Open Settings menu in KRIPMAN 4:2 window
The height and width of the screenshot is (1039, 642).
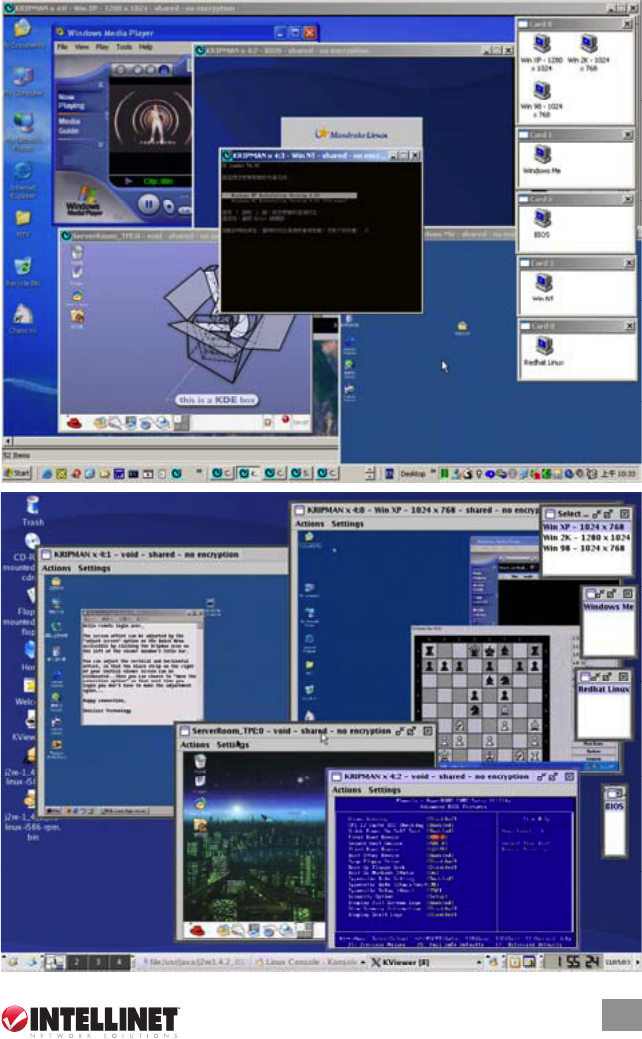pos(384,790)
